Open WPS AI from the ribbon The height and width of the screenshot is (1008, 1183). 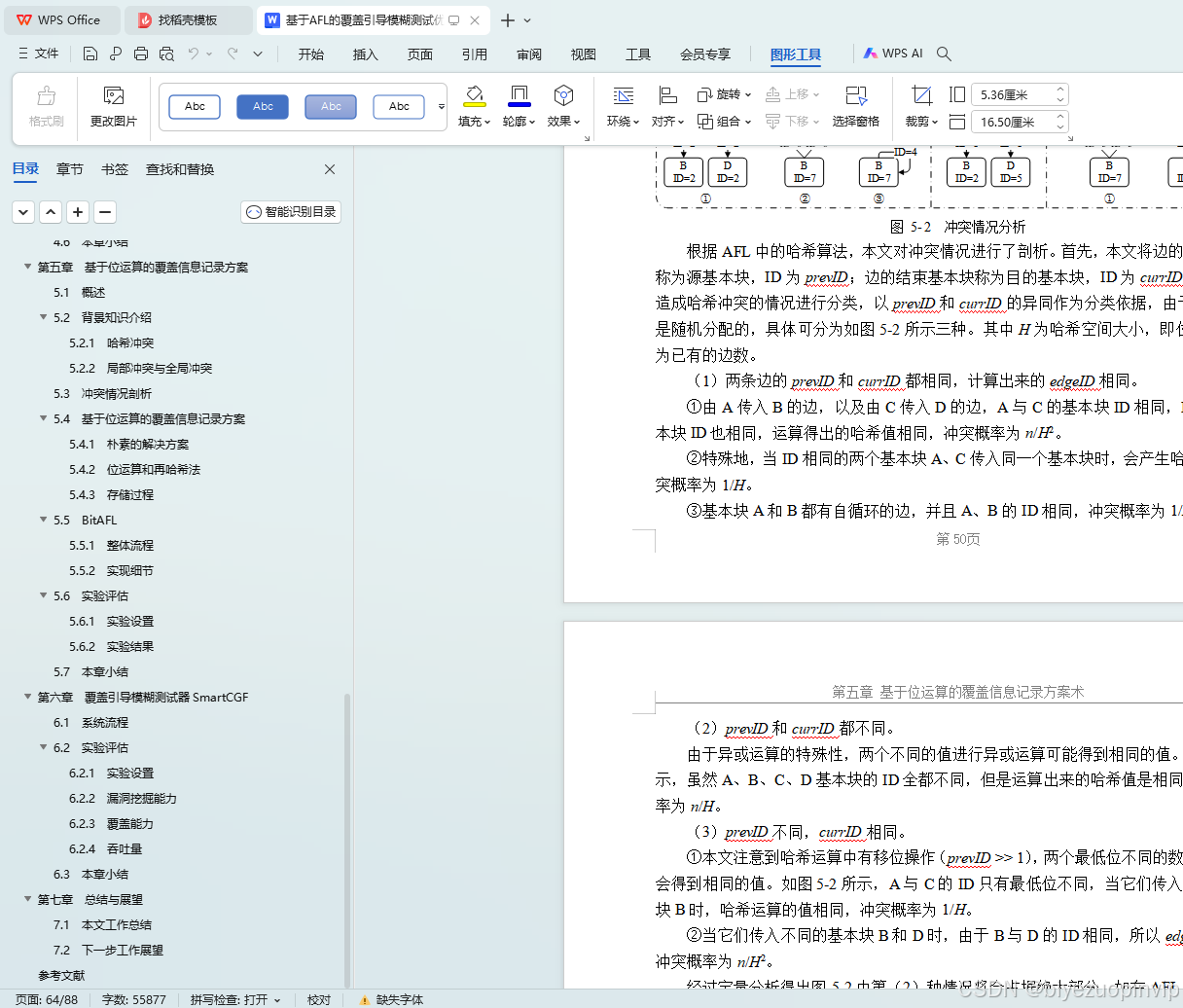891,54
